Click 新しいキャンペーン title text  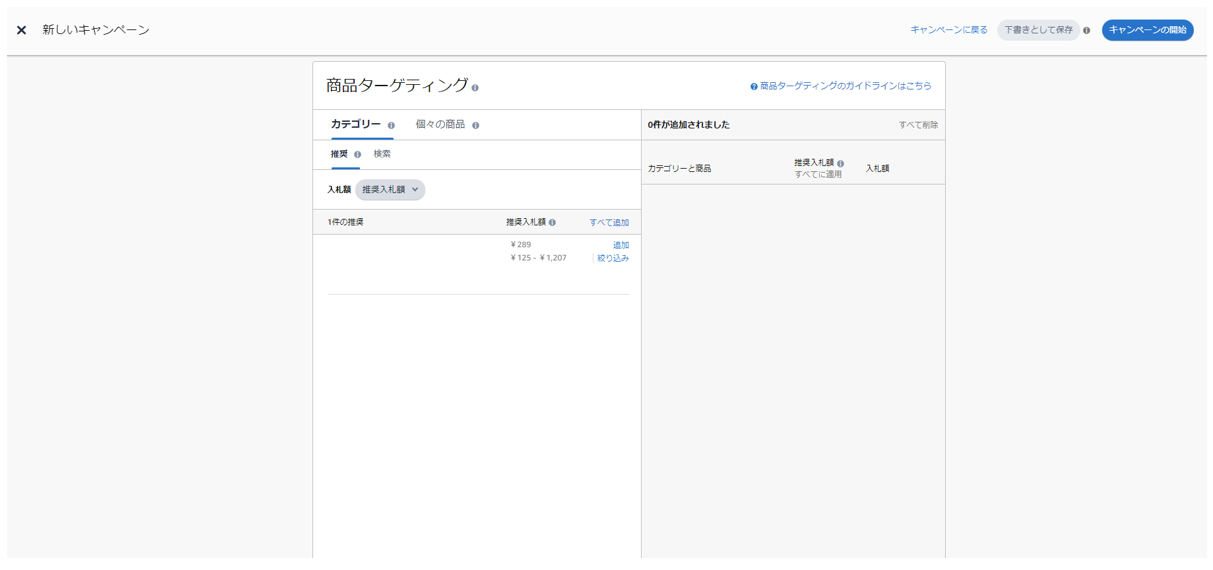96,30
